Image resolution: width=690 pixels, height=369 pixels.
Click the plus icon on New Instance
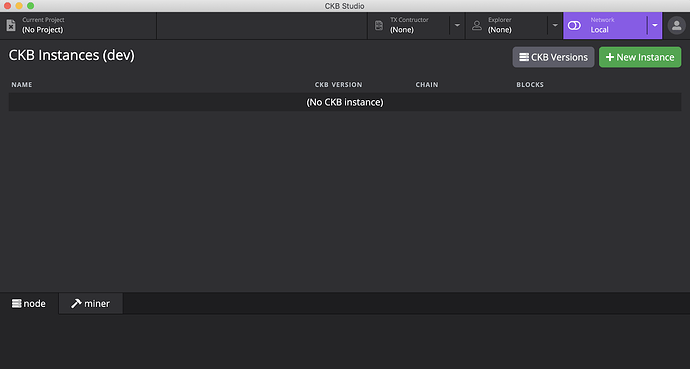point(609,57)
